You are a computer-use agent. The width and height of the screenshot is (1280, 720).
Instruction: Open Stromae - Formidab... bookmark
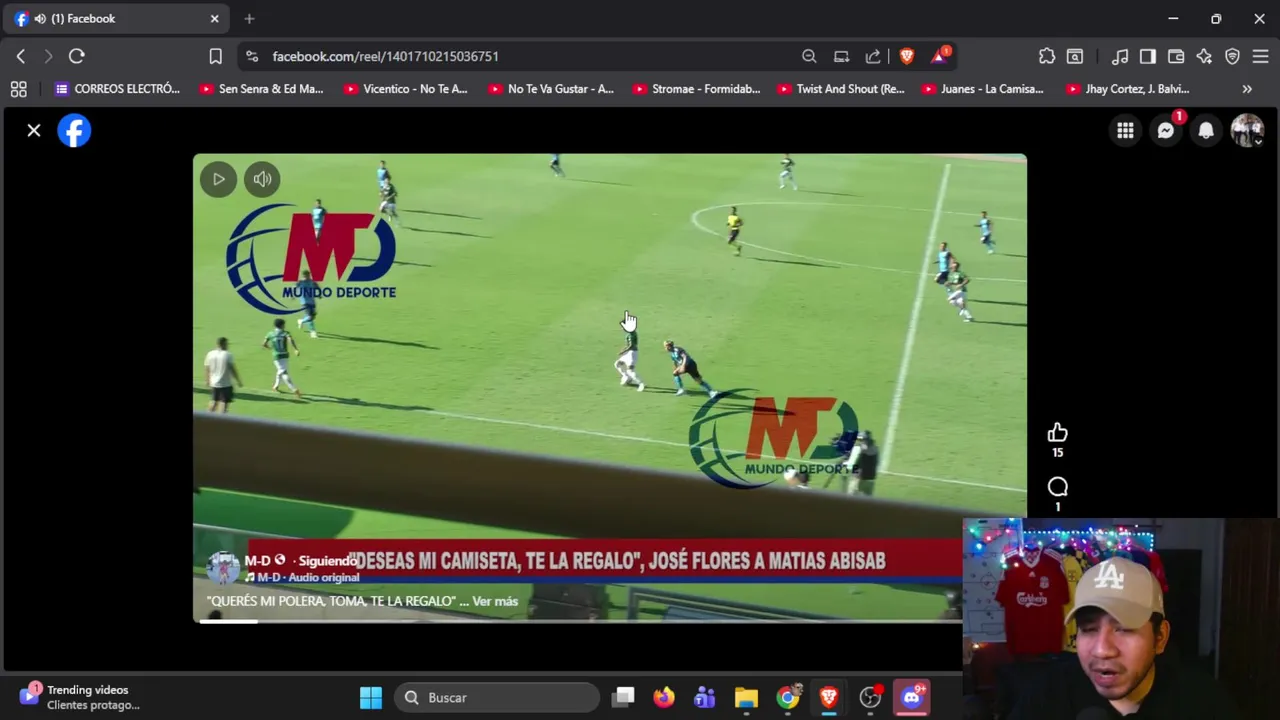click(x=695, y=89)
